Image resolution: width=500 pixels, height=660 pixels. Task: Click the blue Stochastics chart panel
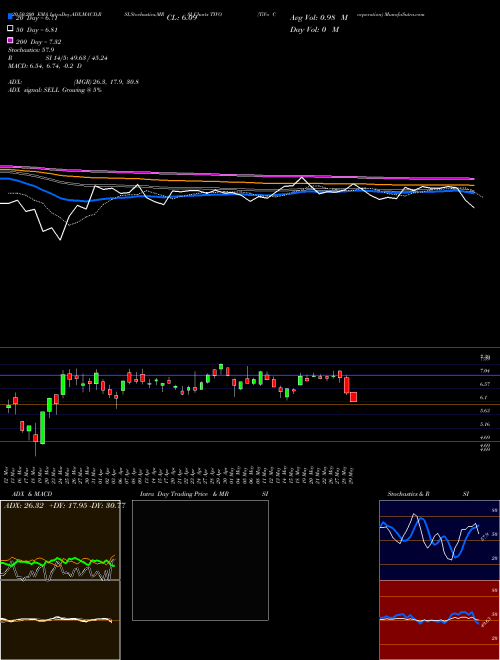point(439,540)
